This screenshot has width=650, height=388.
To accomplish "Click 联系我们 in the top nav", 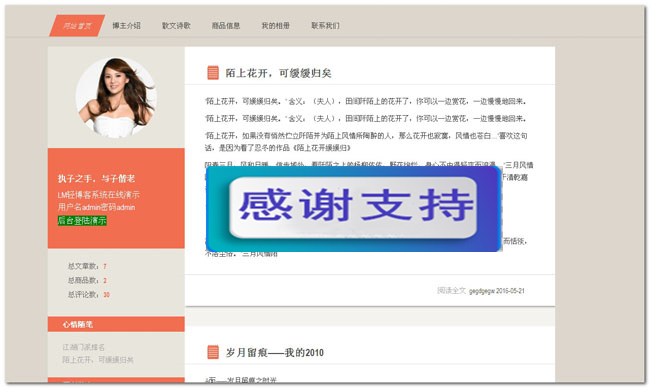I will pos(325,26).
